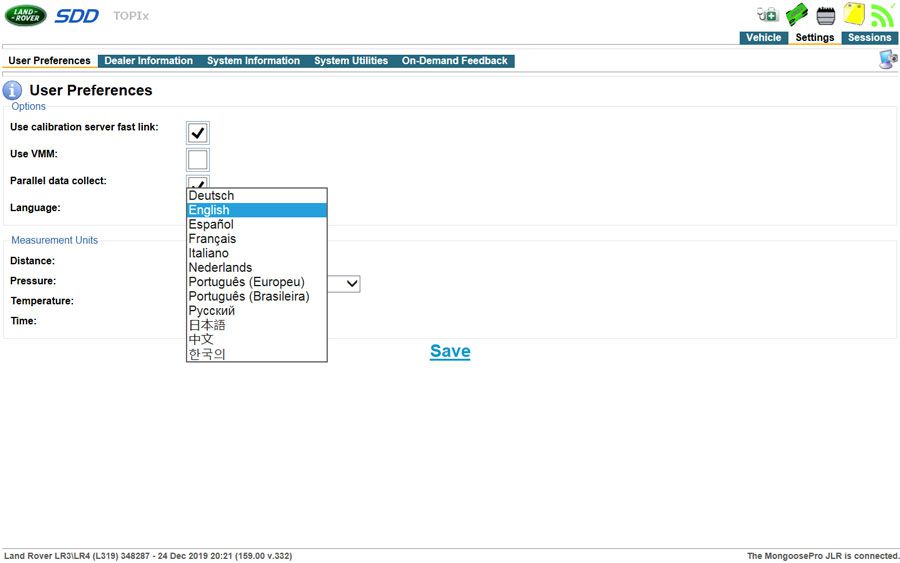The height and width of the screenshot is (563, 900).
Task: Click the Land Rover logo
Action: pos(26,15)
